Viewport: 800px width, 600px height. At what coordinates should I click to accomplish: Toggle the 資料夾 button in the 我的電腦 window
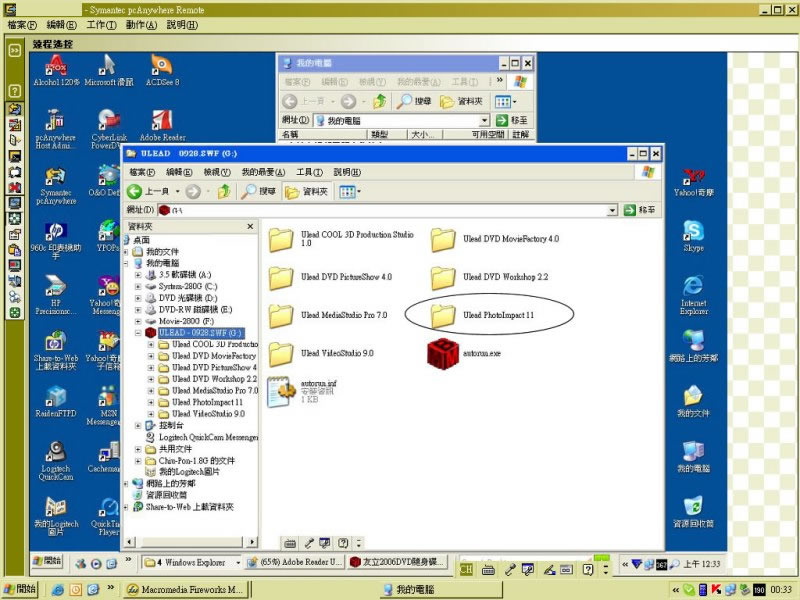tap(461, 102)
